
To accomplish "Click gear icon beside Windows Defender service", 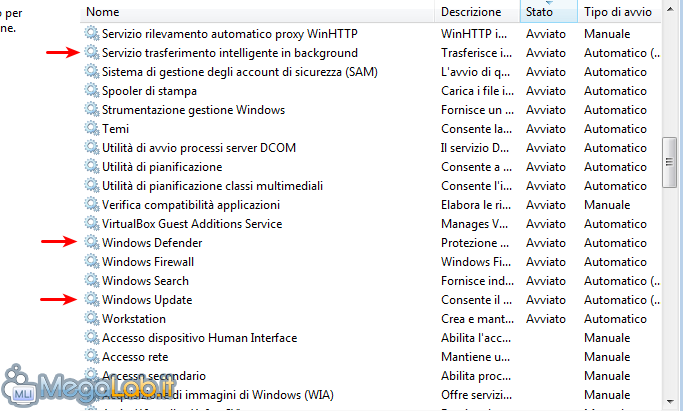I will point(92,243).
